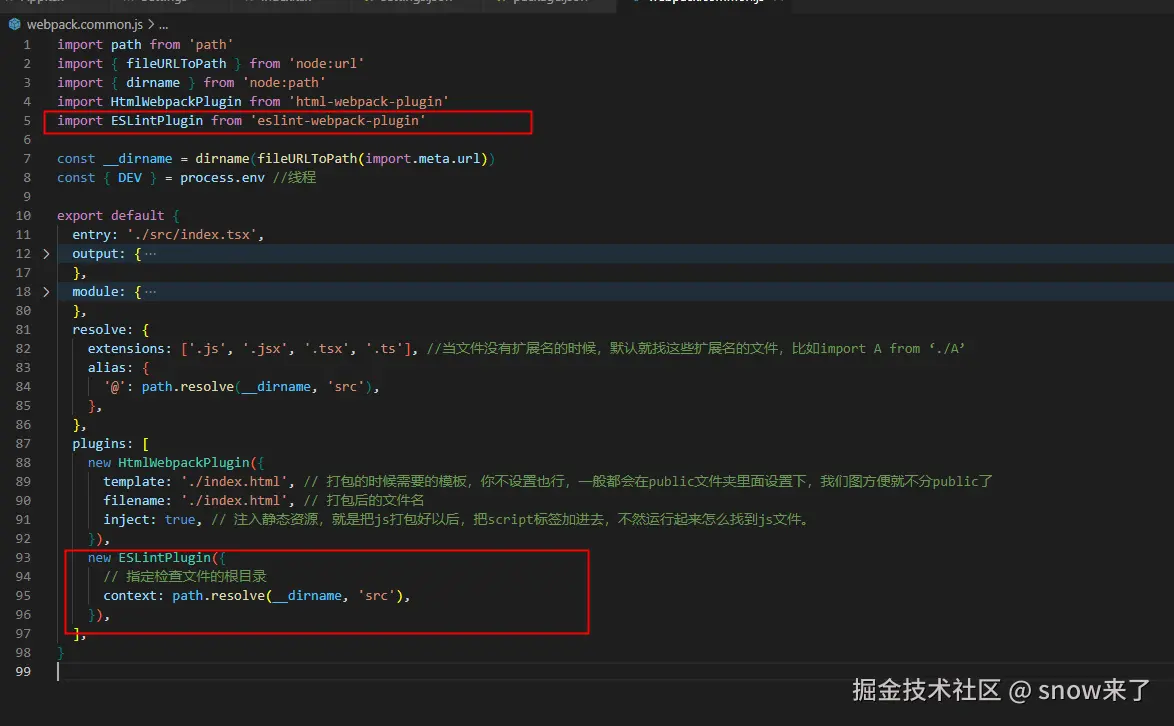Viewport: 1174px width, 726px height.
Task: Click the 'DEV' constant on line 8
Action: tap(130, 177)
